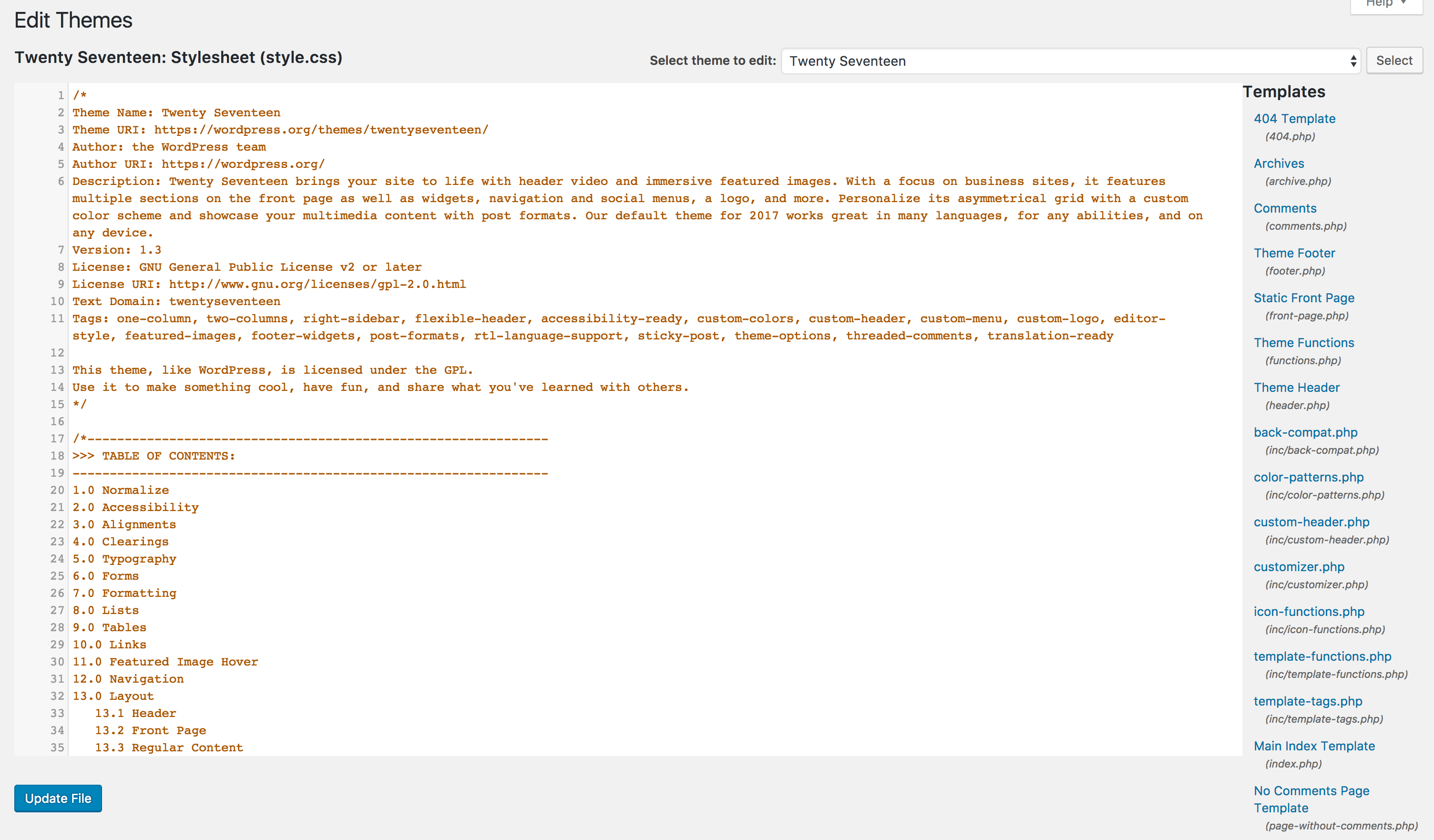The width and height of the screenshot is (1434, 840).
Task: Open template-functions.php template file
Action: pos(1322,656)
